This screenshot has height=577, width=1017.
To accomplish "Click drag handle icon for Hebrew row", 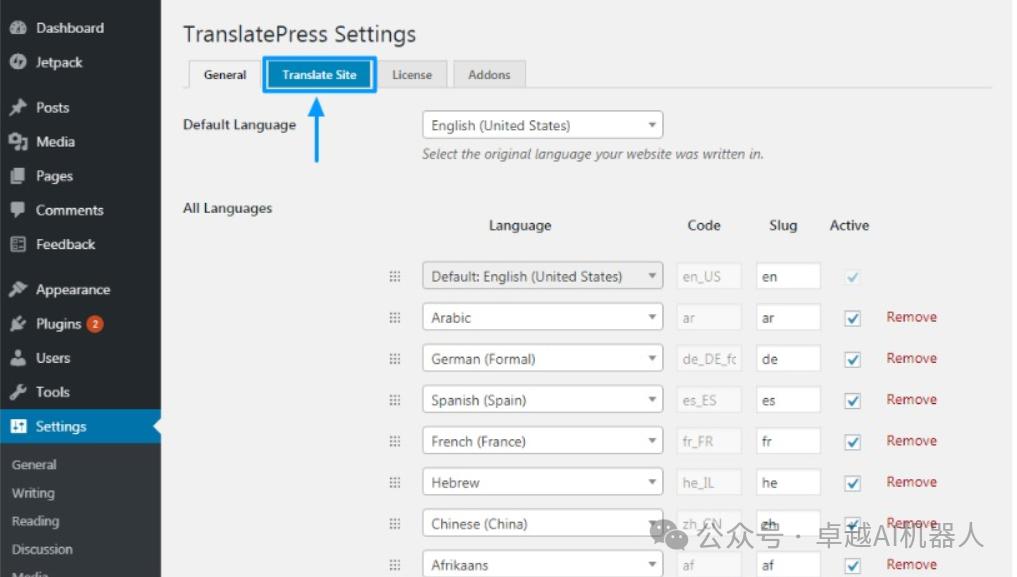I will pyautogui.click(x=394, y=482).
